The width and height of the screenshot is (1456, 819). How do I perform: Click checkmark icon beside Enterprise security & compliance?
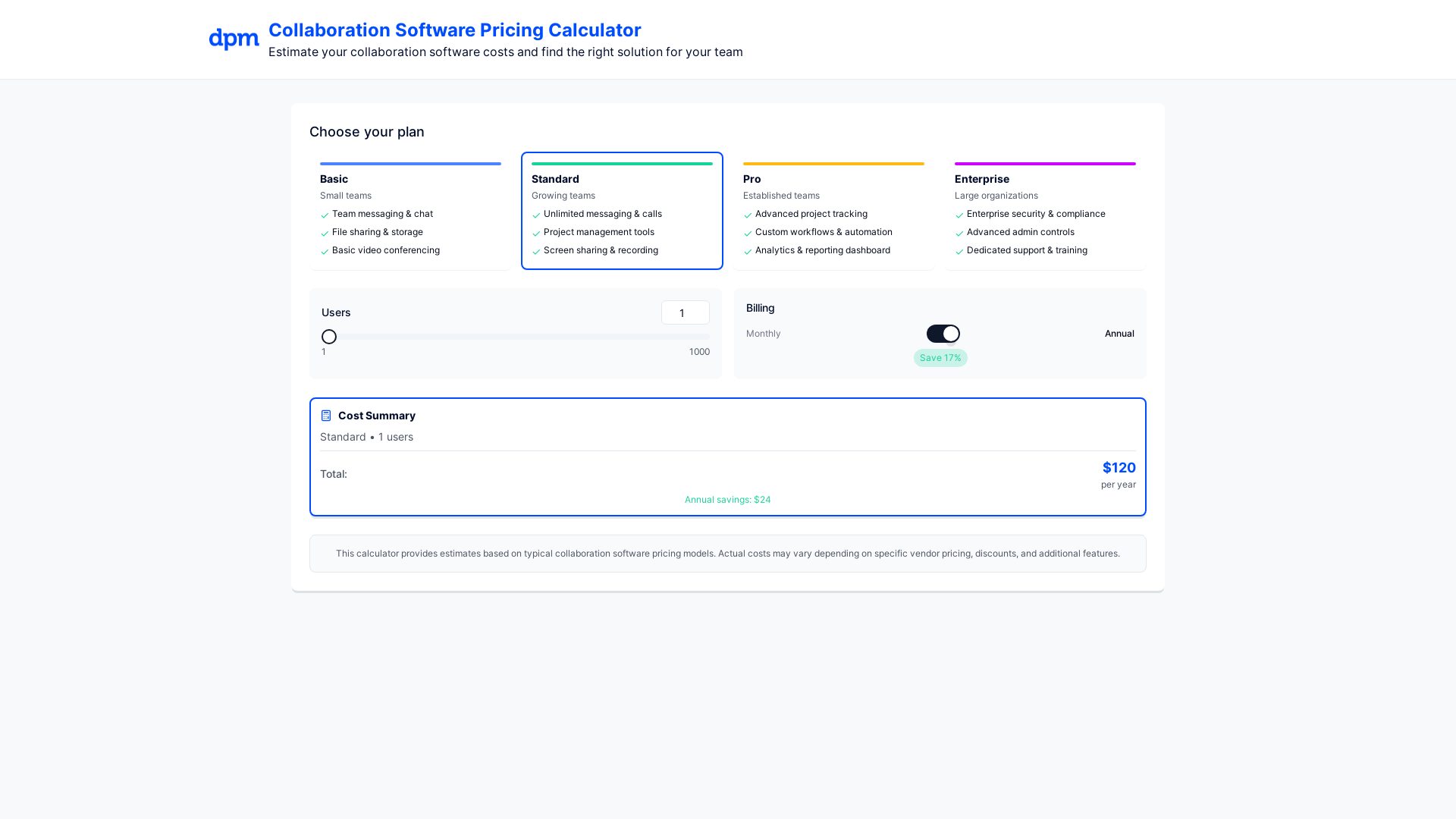(x=959, y=215)
